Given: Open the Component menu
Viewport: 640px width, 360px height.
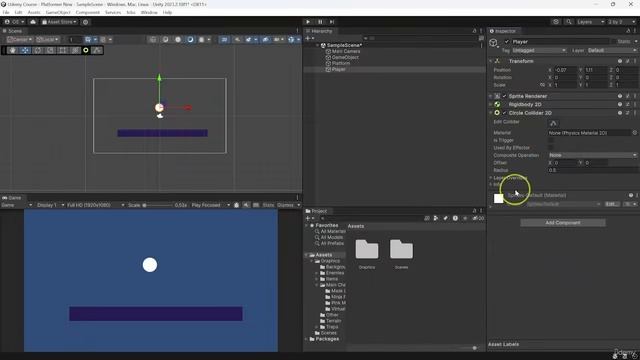Looking at the screenshot, I should click(x=87, y=13).
